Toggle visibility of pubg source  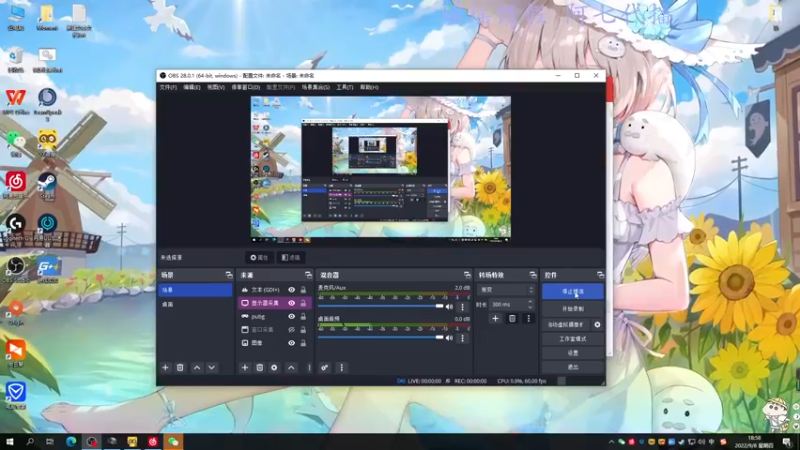tap(291, 316)
